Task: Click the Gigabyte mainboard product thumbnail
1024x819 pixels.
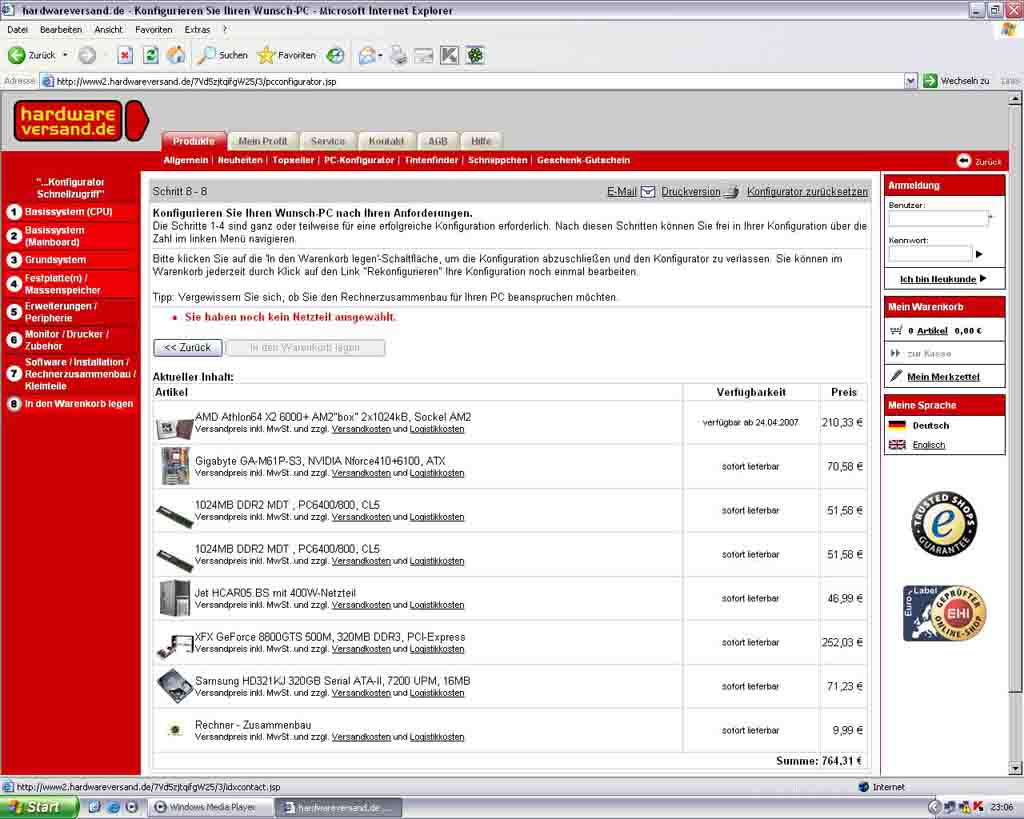Action: tap(175, 466)
